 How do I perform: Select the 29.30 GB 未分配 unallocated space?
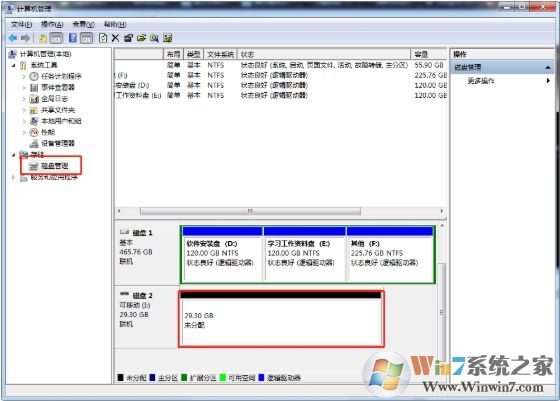281,319
